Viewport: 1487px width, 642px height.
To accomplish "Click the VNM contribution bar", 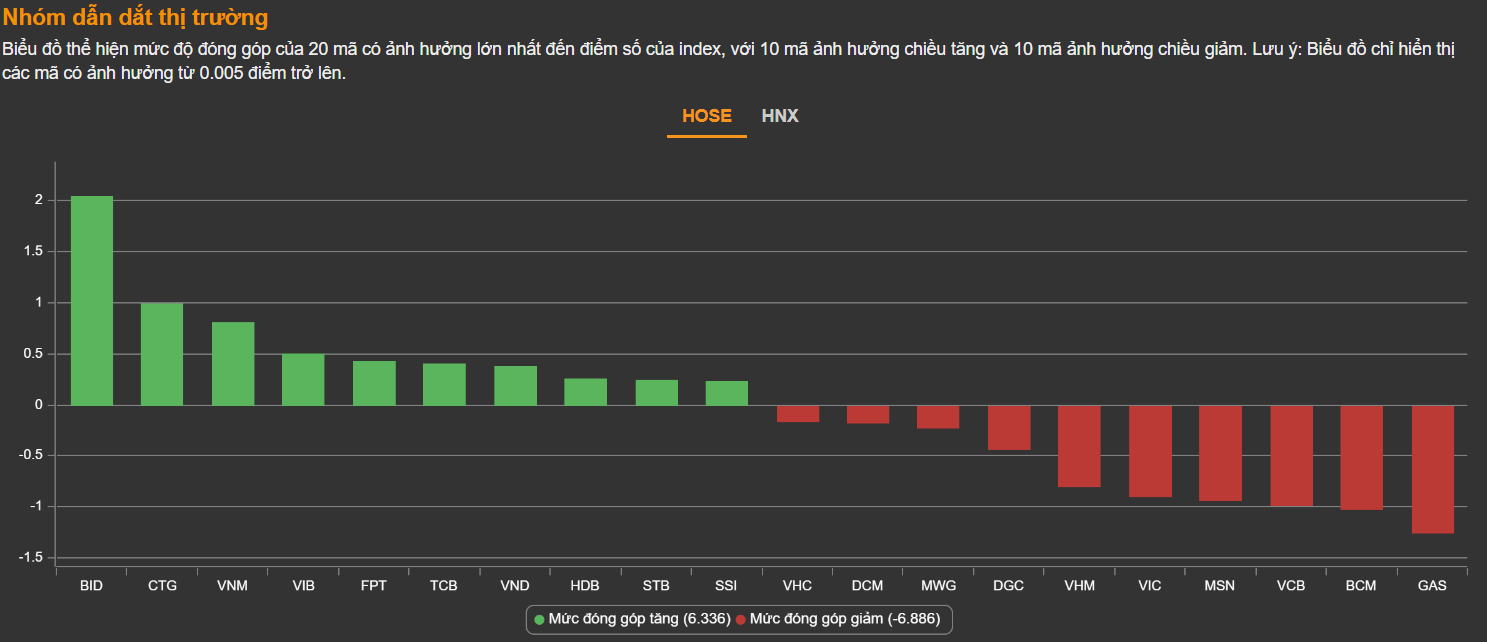I will pyautogui.click(x=233, y=363).
